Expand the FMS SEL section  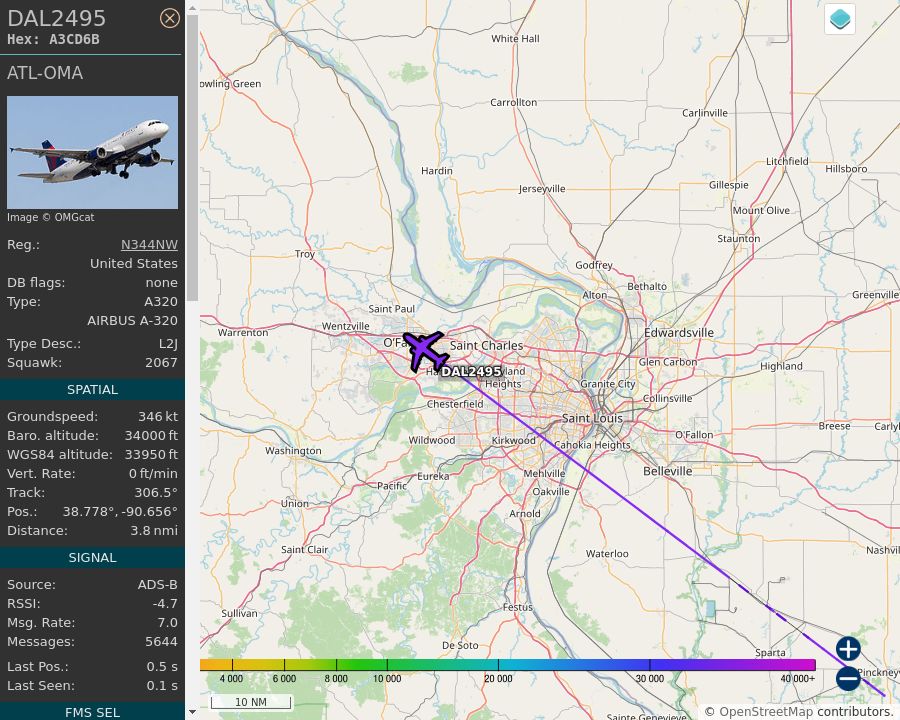[x=92, y=712]
